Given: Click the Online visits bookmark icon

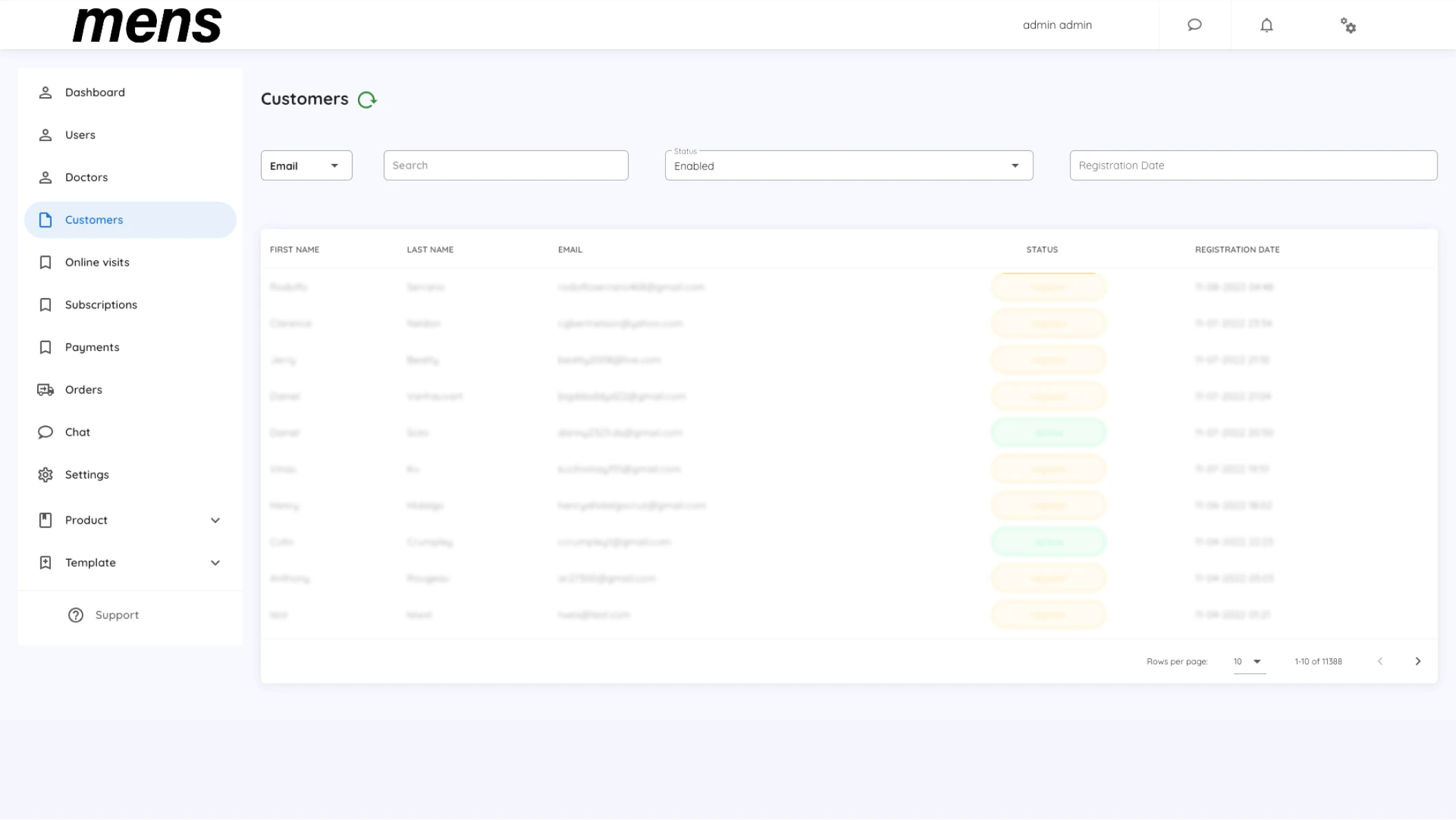Looking at the screenshot, I should coord(45,262).
